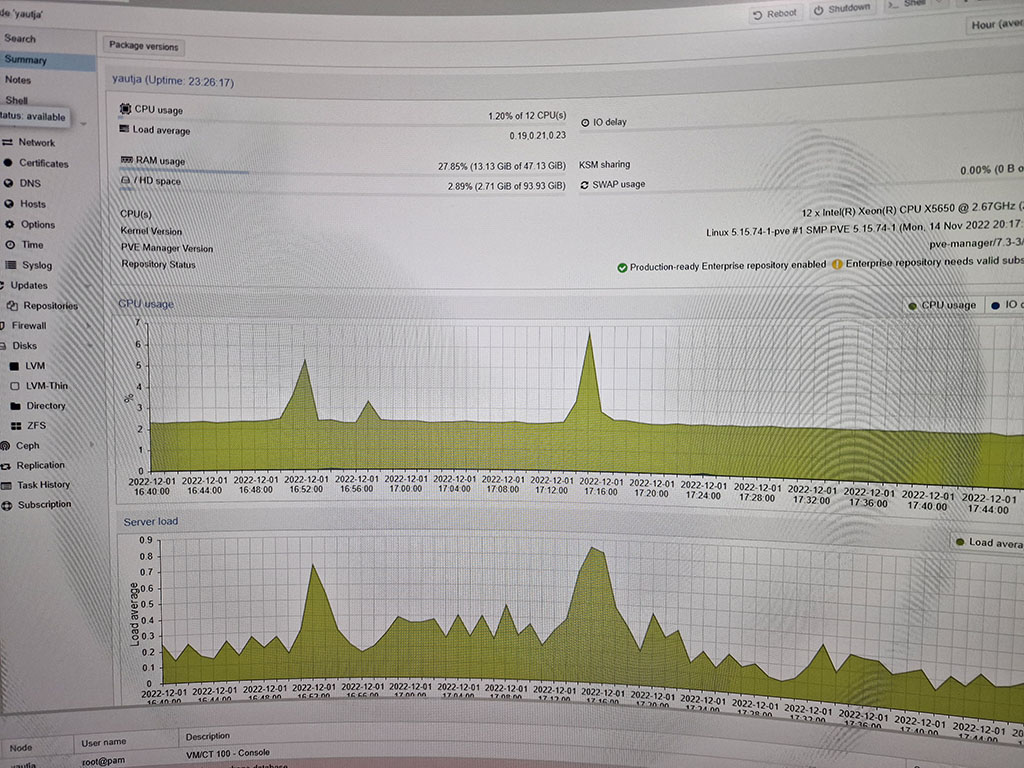Click the Certificates icon in the sidebar
This screenshot has width=1024, height=768.
[x=9, y=163]
